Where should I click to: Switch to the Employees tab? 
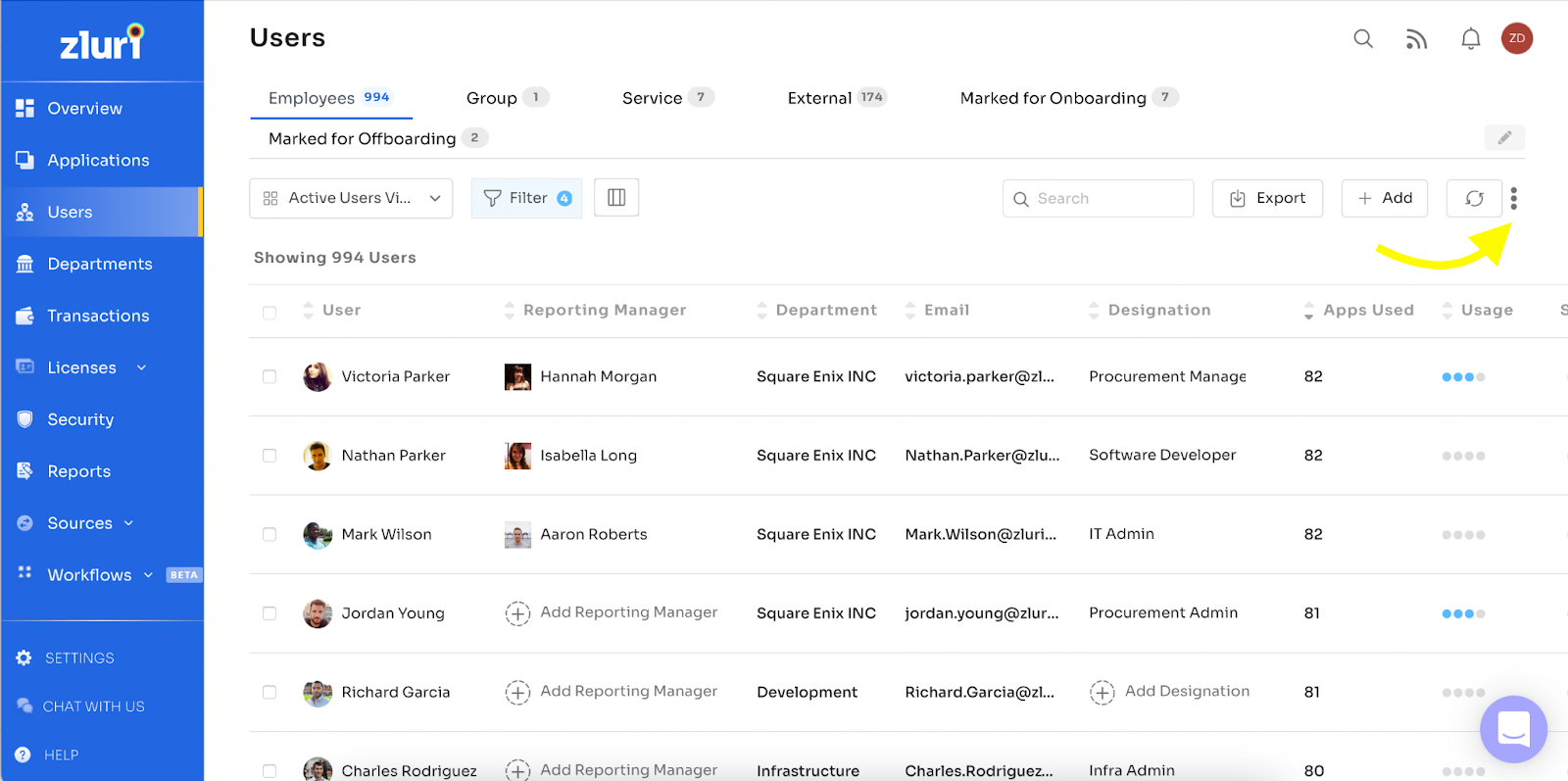[x=330, y=98]
